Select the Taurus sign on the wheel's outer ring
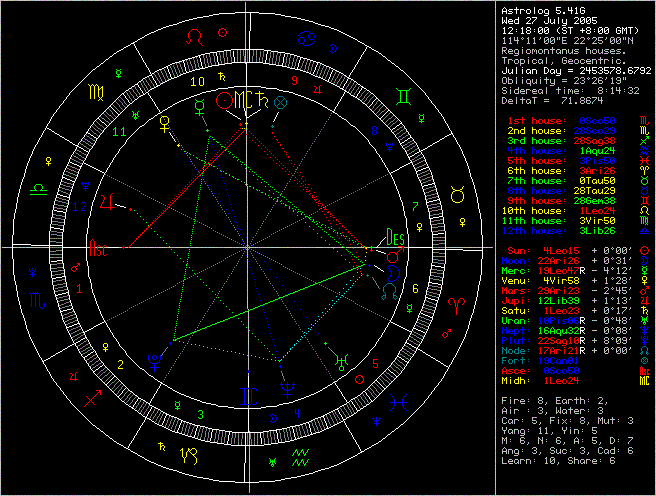Viewport: 656px width, 496px height. click(x=458, y=190)
